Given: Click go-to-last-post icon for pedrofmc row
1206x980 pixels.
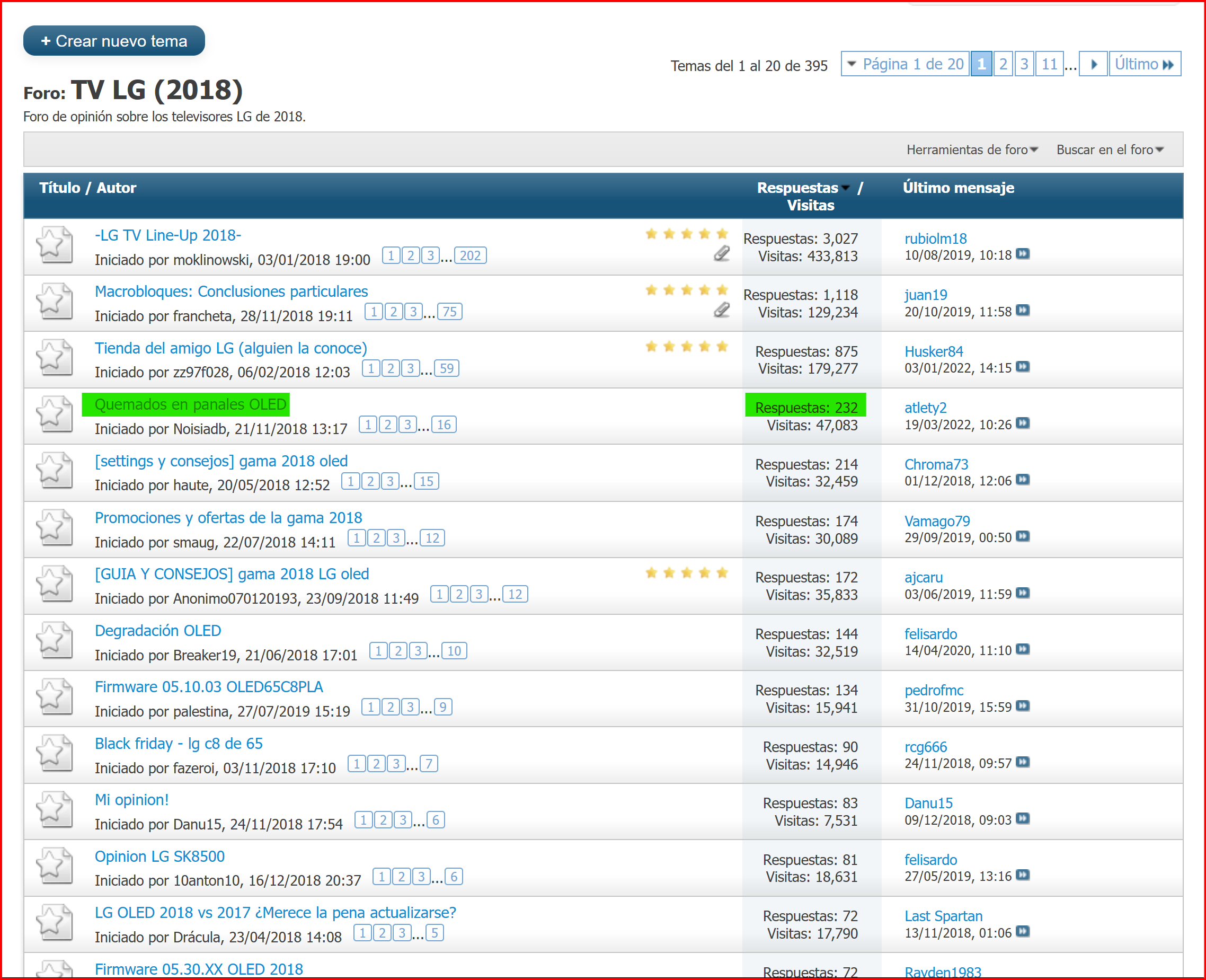Looking at the screenshot, I should [x=1023, y=706].
